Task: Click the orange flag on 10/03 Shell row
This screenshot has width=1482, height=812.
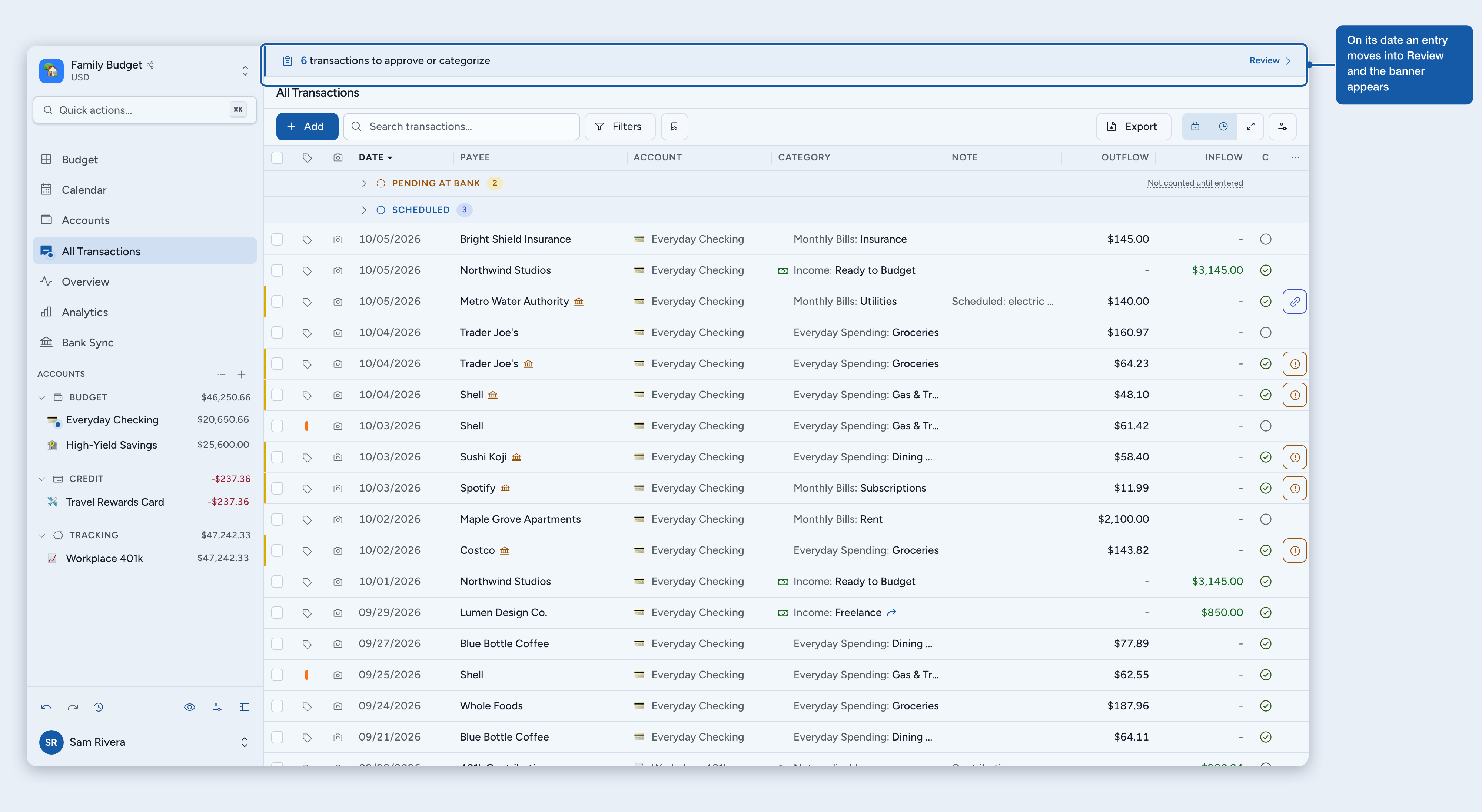Action: click(x=307, y=426)
